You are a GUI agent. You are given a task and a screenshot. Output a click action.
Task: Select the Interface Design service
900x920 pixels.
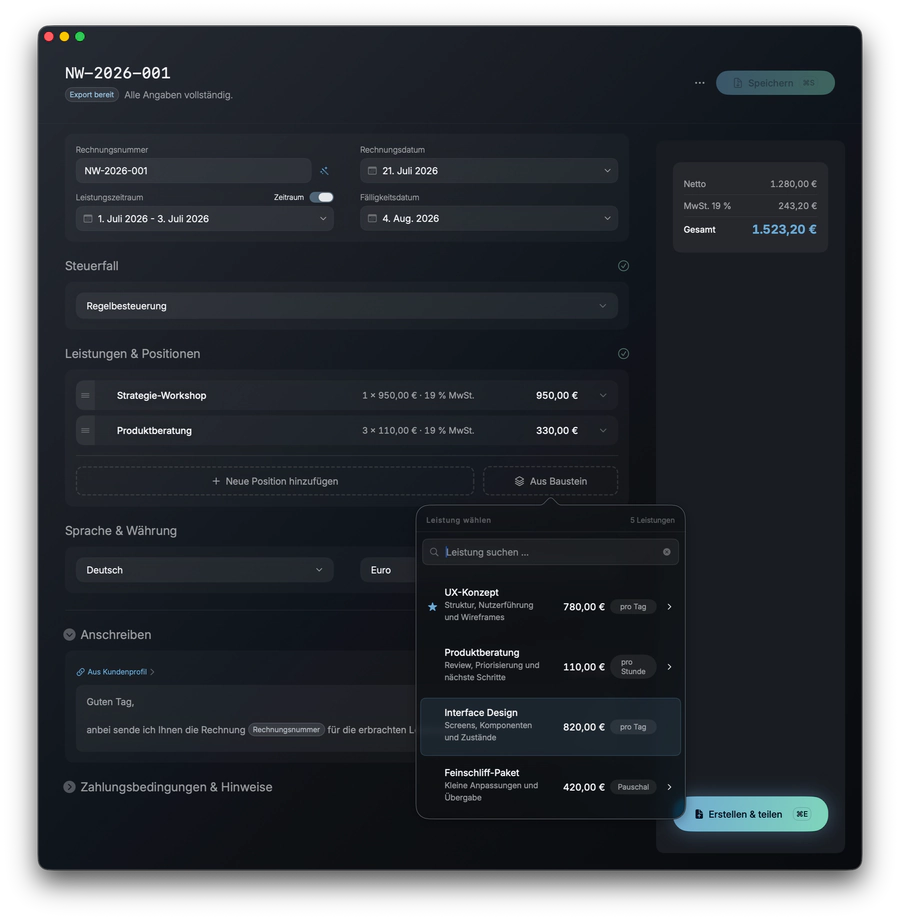click(x=550, y=726)
